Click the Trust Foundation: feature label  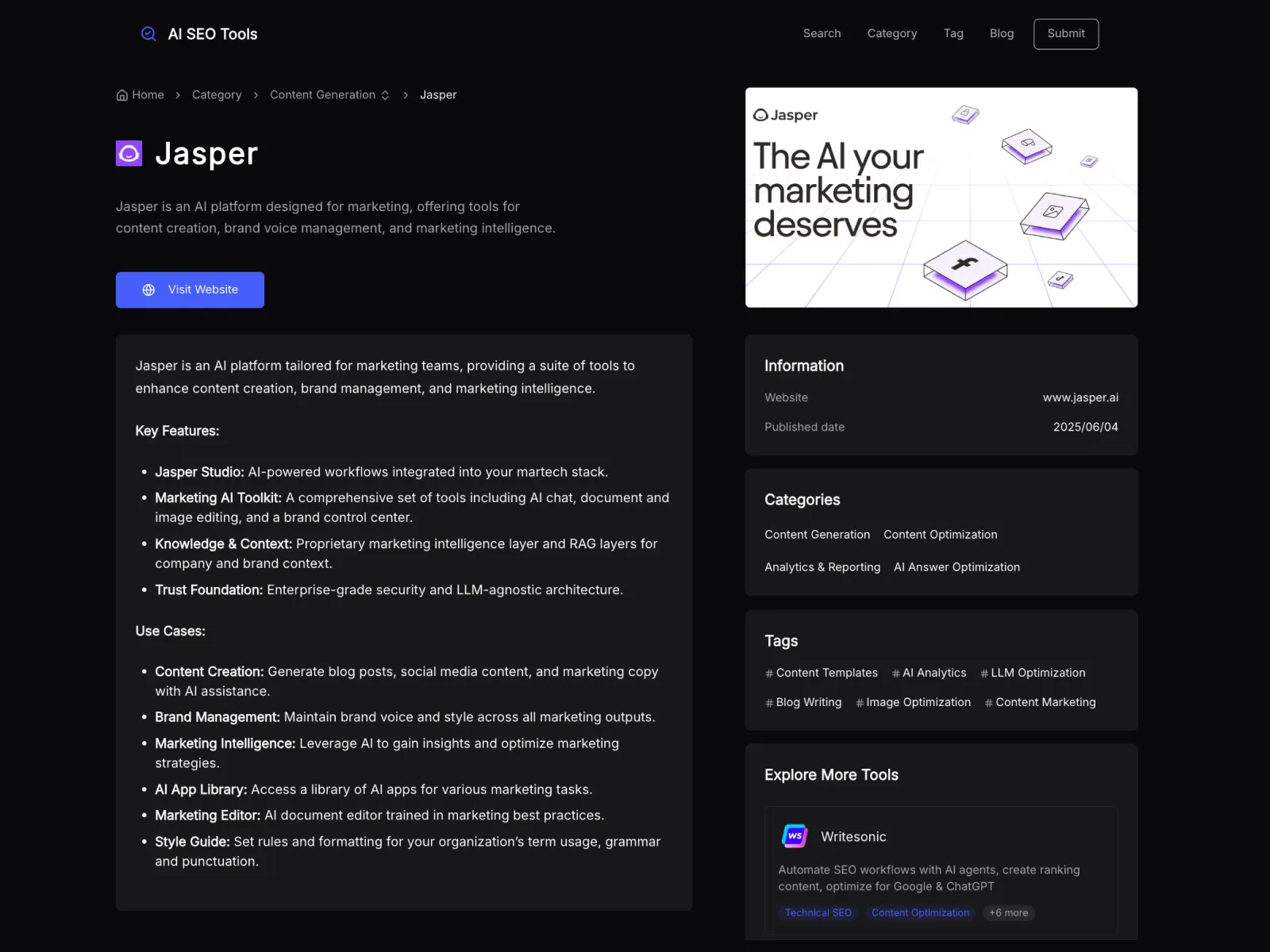coord(209,590)
